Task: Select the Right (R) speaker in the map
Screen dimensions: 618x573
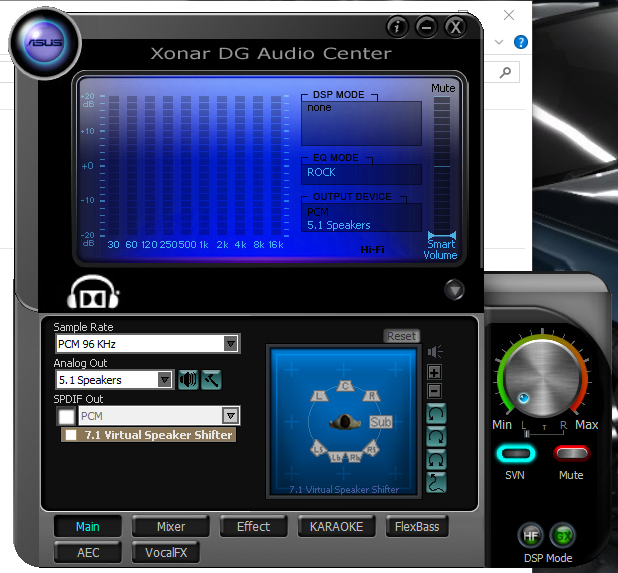Action: point(371,396)
